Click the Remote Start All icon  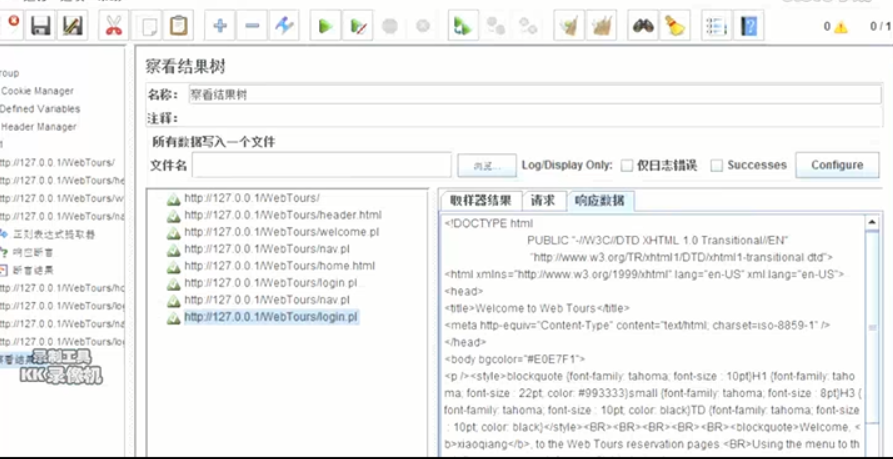point(462,26)
